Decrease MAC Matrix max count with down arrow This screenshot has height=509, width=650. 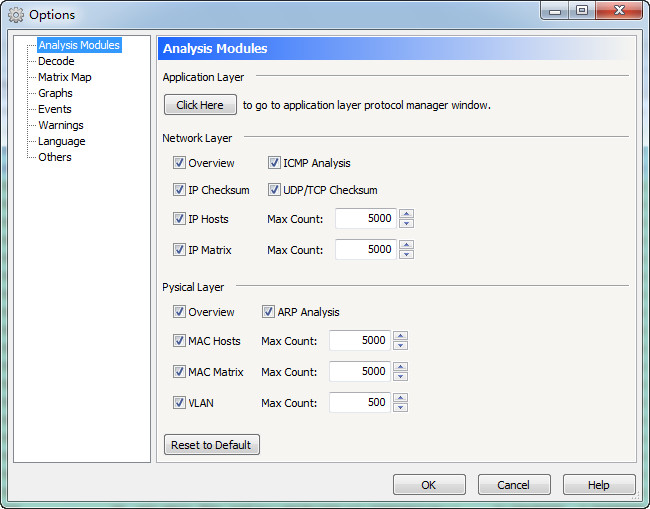[400, 377]
